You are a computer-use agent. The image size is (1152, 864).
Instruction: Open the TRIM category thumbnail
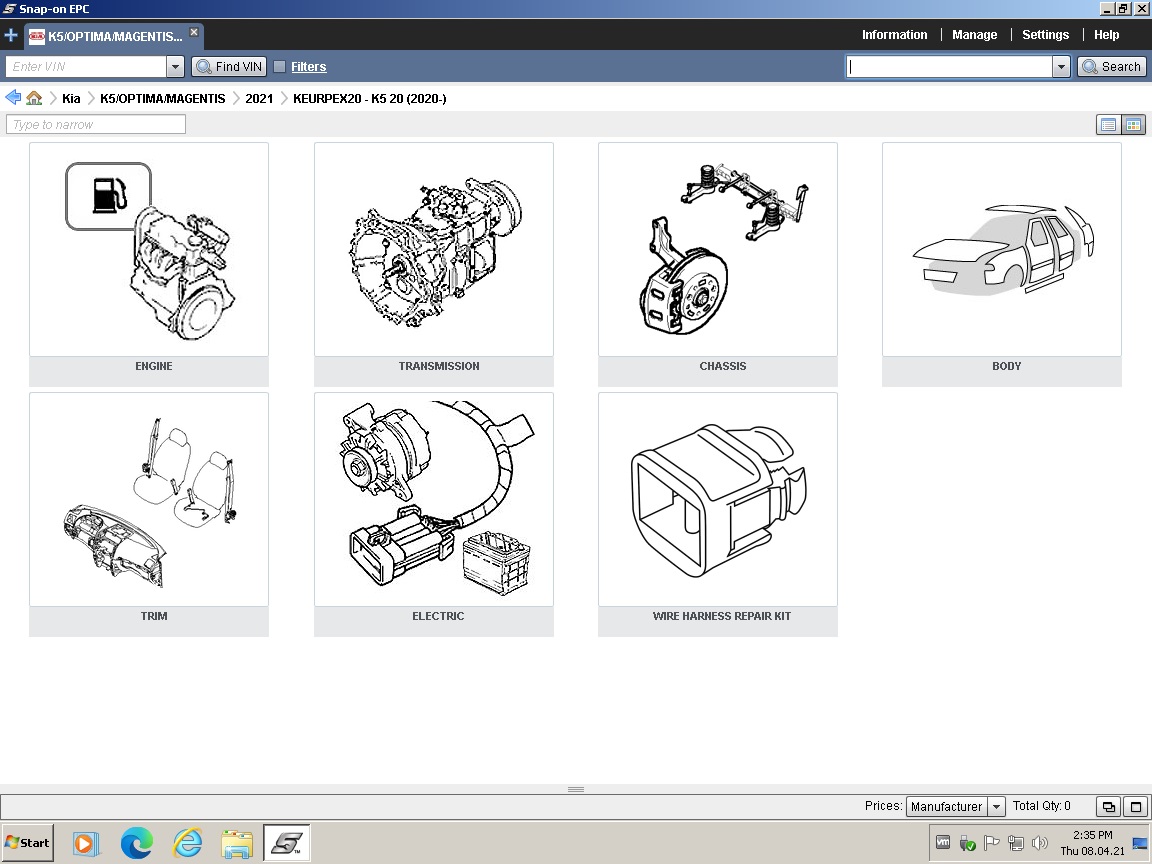click(x=149, y=500)
